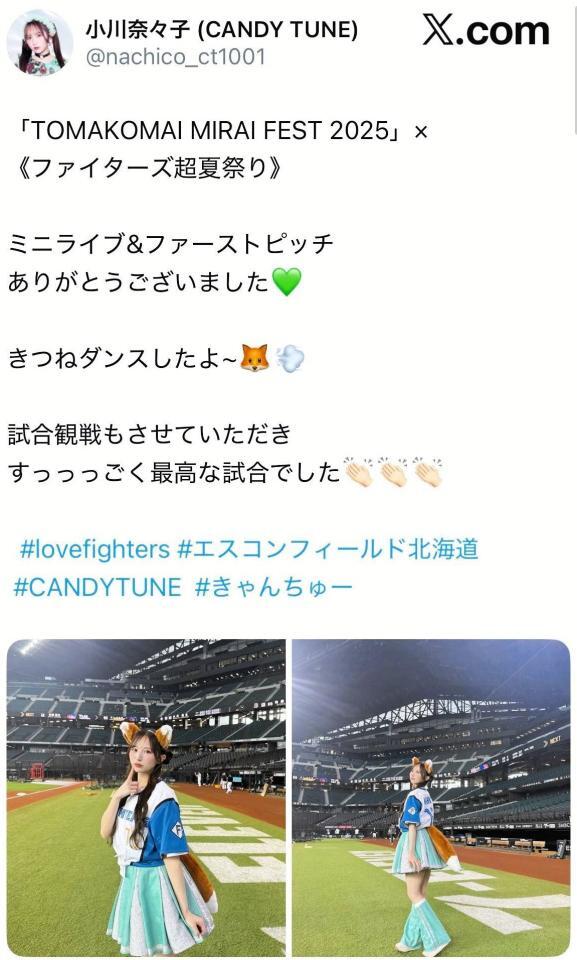Click the scrollbar on the right edge
The height and width of the screenshot is (960, 577).
575,67
